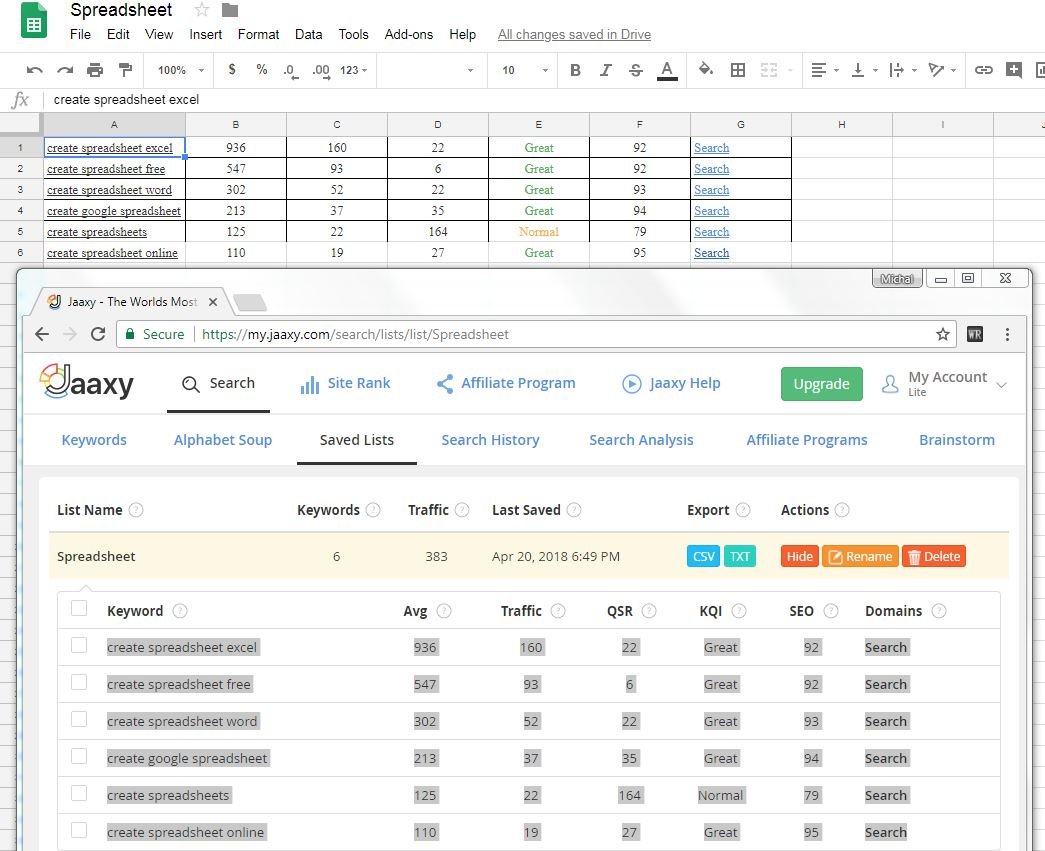Bookmark the Jaaxy page with the star
Viewport: 1045px width, 851px height.
pos(942,334)
